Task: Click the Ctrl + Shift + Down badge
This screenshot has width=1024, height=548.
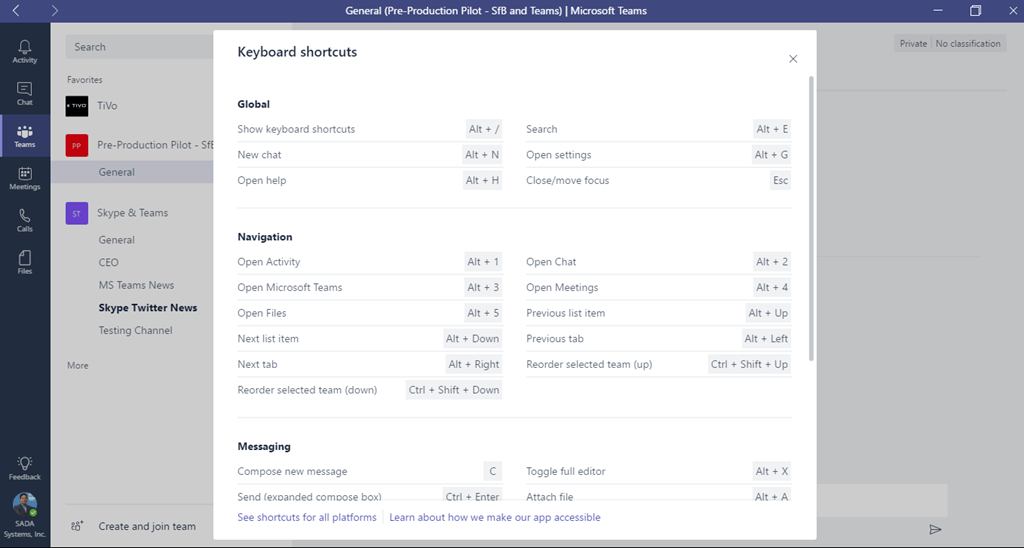Action: click(x=454, y=390)
